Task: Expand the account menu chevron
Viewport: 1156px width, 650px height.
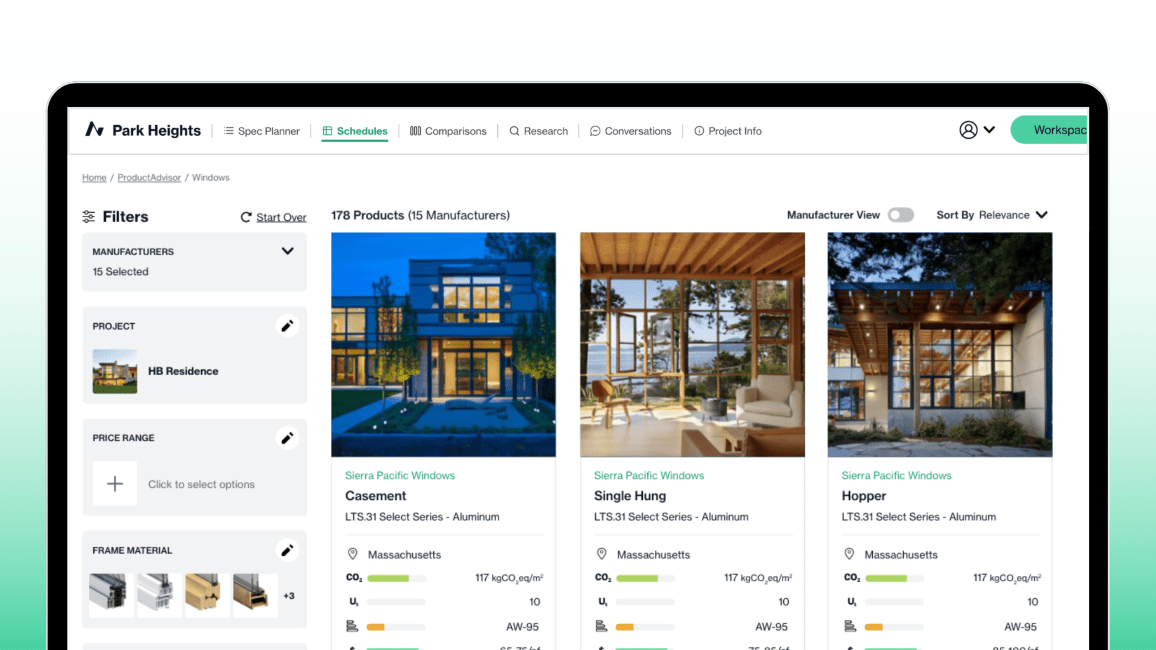Action: pos(989,130)
